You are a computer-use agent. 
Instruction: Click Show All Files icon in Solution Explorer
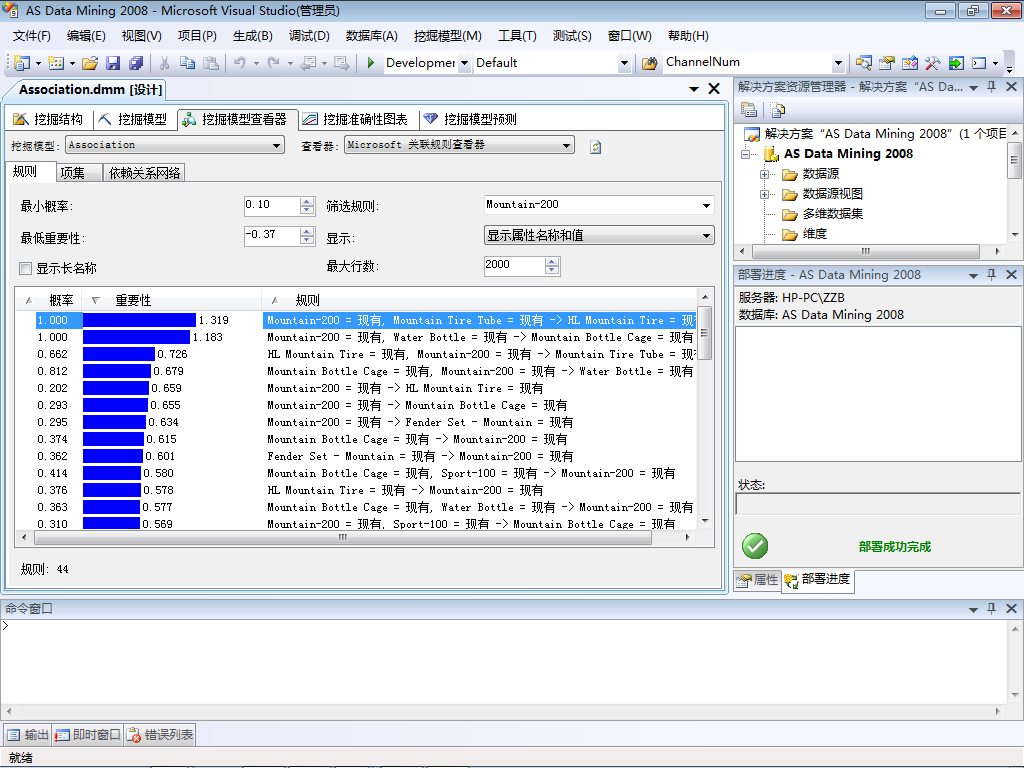(777, 110)
